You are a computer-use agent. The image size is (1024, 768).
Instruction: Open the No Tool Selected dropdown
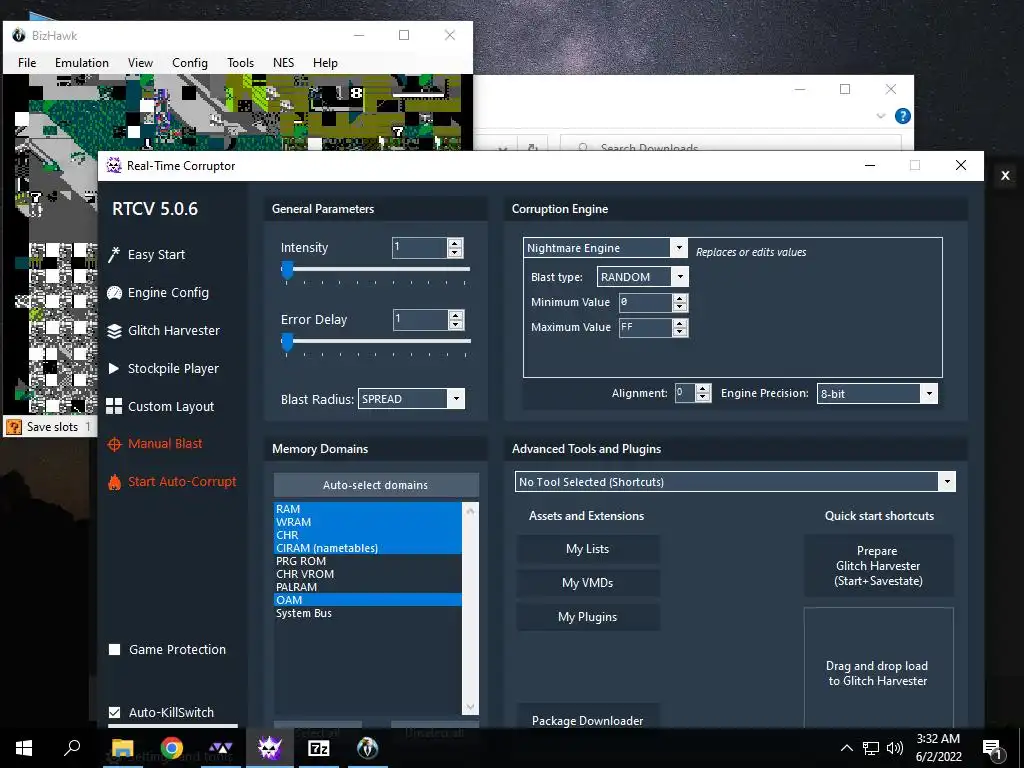(x=947, y=482)
